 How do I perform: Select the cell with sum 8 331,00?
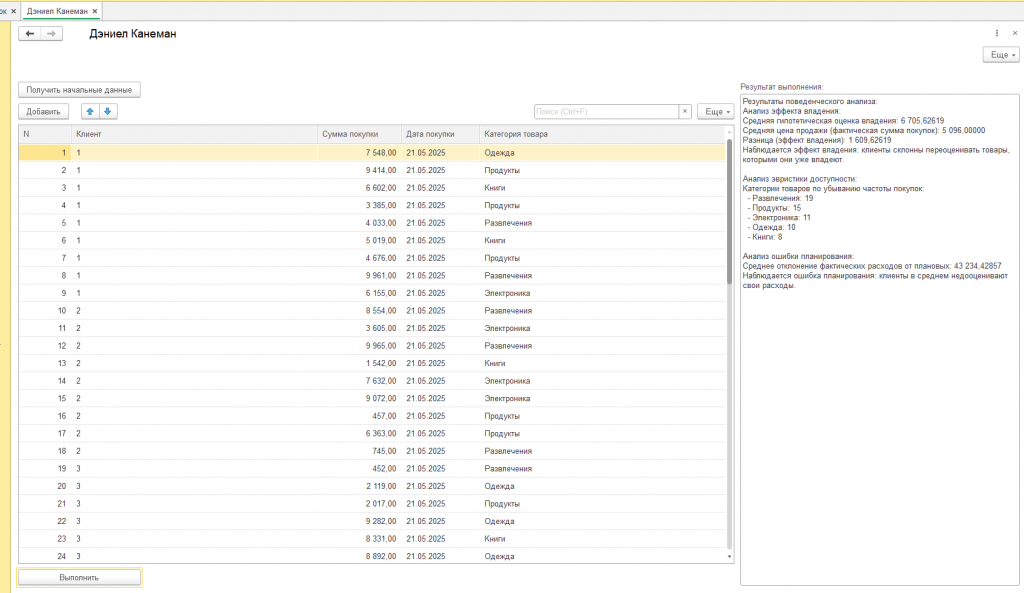(x=359, y=539)
